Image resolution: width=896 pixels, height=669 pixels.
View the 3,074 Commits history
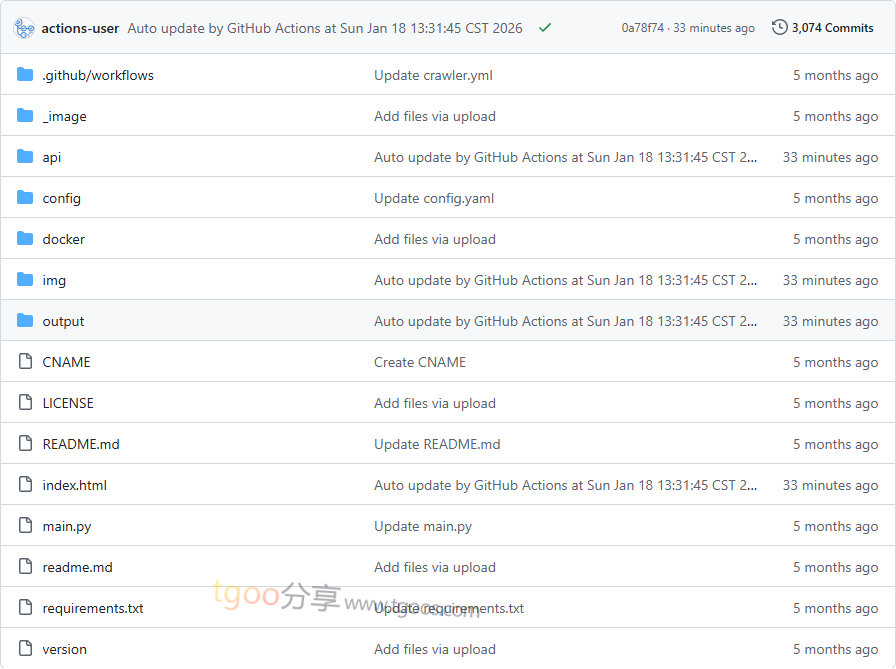[832, 28]
